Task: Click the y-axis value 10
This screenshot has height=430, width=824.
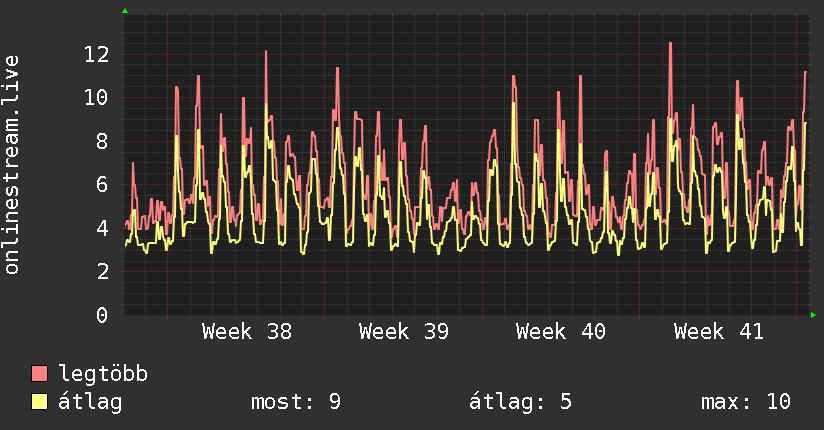Action: [x=96, y=97]
